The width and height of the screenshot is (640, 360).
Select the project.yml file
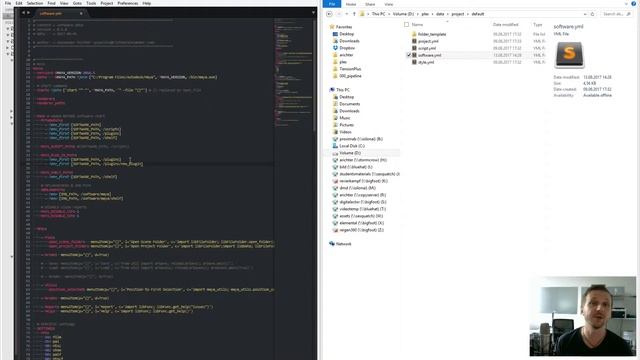pyautogui.click(x=428, y=41)
